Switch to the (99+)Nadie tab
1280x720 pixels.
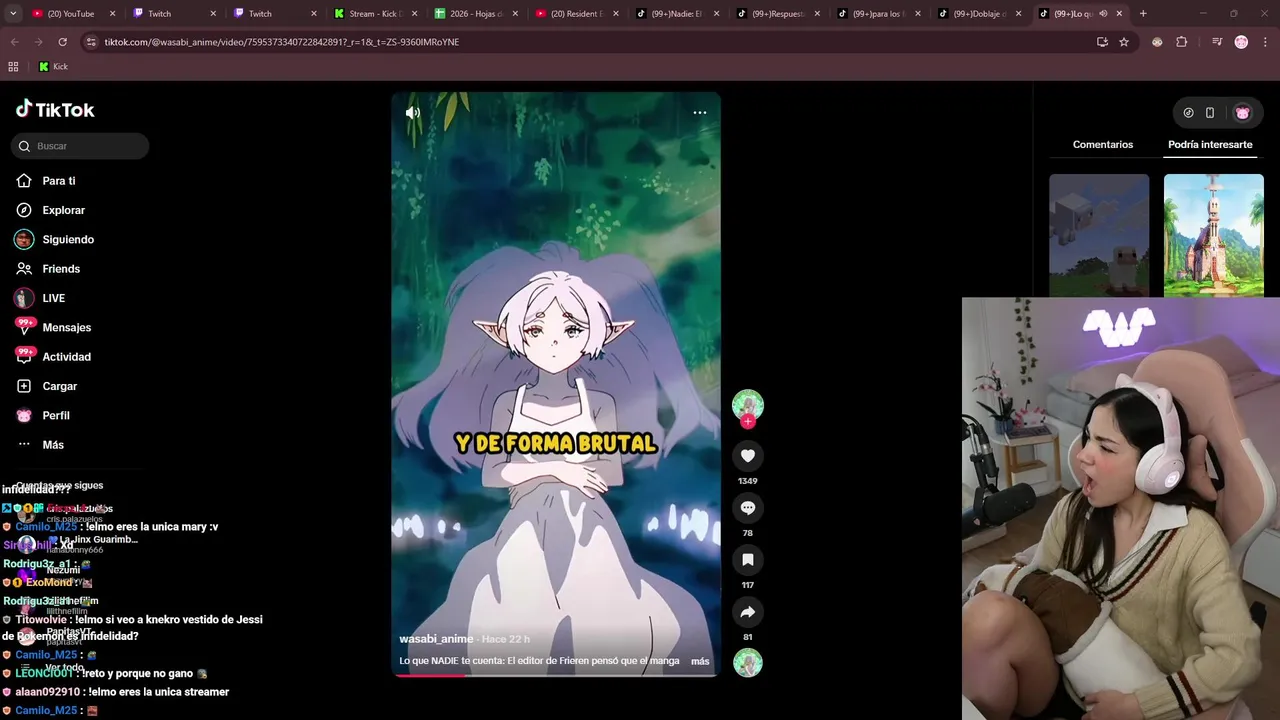[676, 14]
